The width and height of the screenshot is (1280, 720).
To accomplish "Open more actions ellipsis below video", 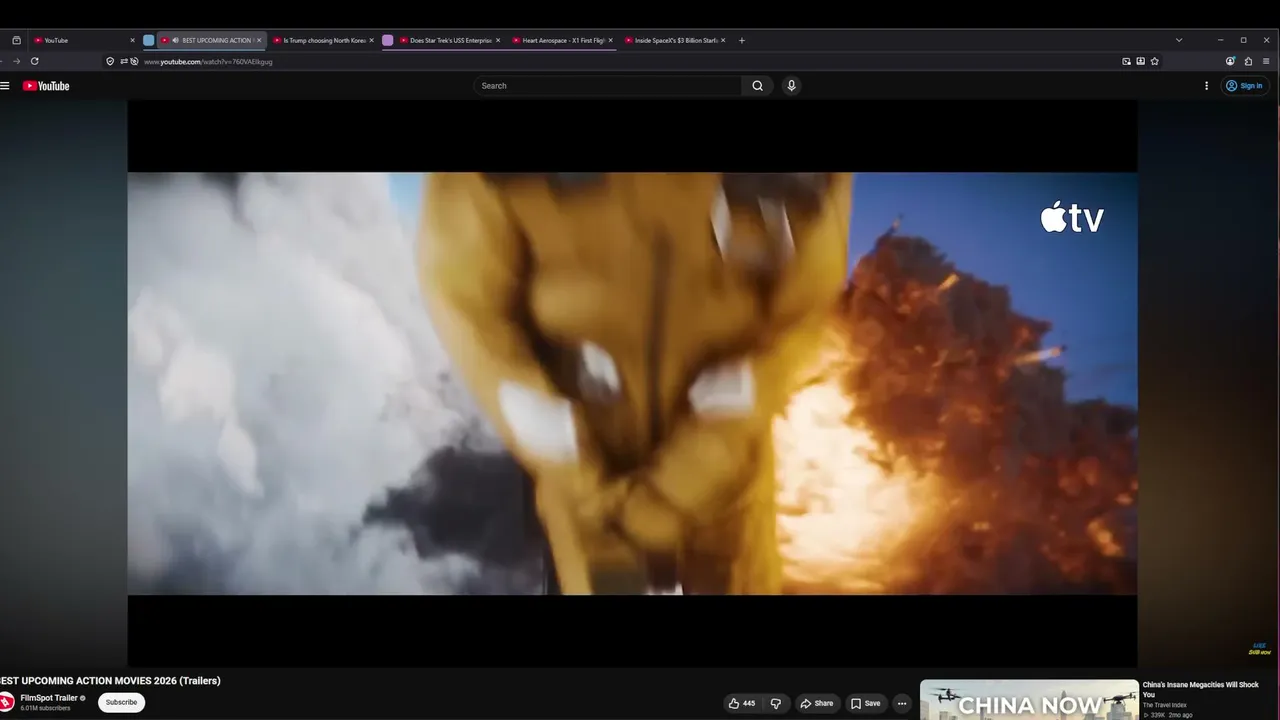I will [902, 703].
